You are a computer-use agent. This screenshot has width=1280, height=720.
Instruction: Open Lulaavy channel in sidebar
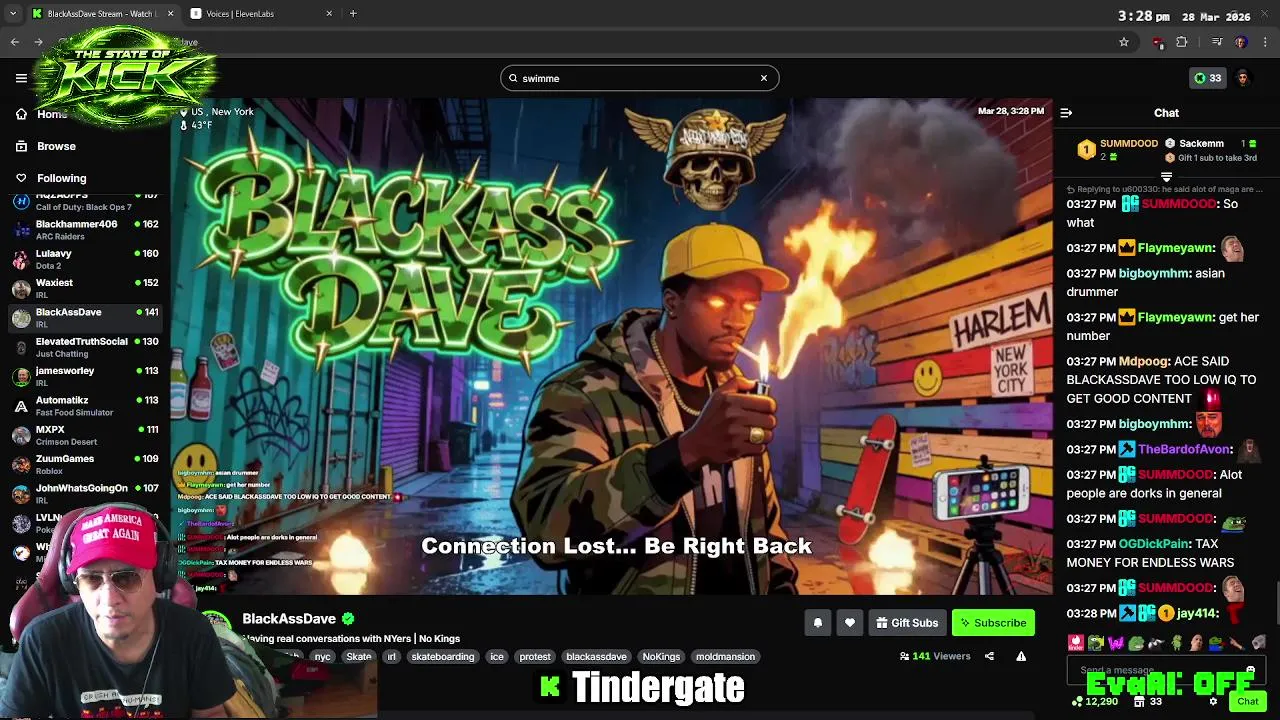pyautogui.click(x=85, y=259)
